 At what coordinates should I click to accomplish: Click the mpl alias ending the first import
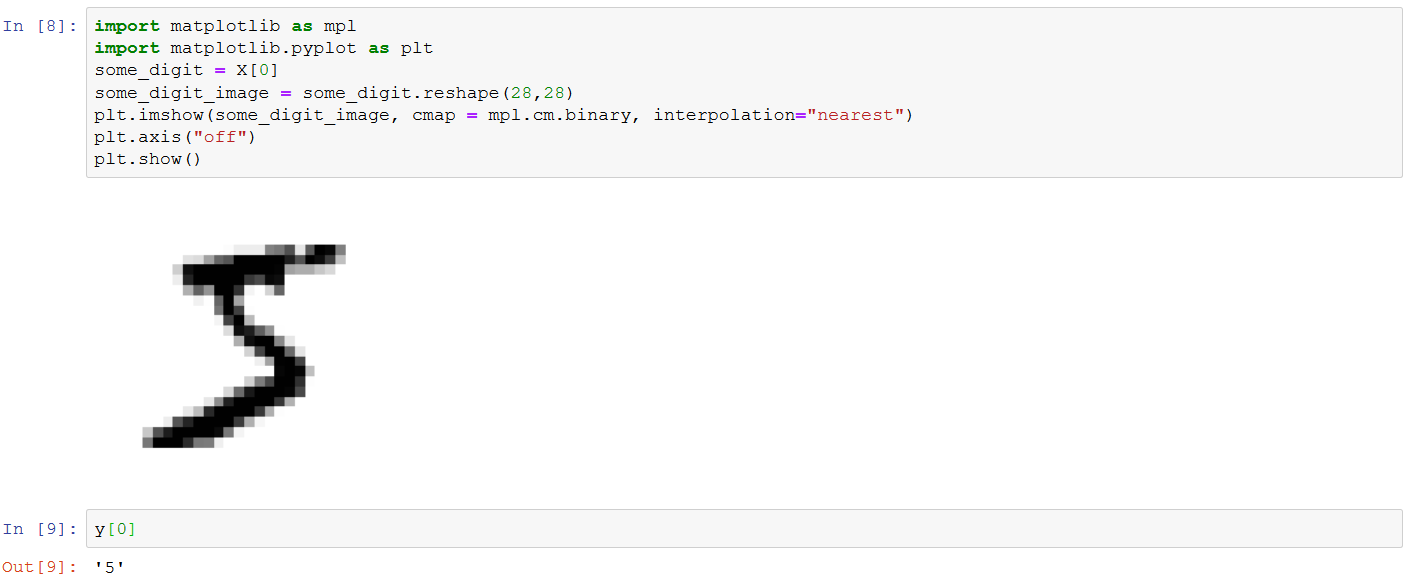click(340, 26)
